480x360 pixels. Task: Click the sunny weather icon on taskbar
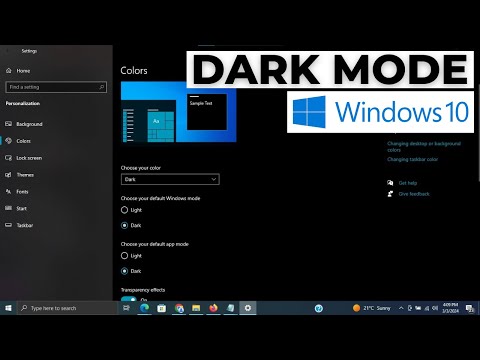click(356, 308)
